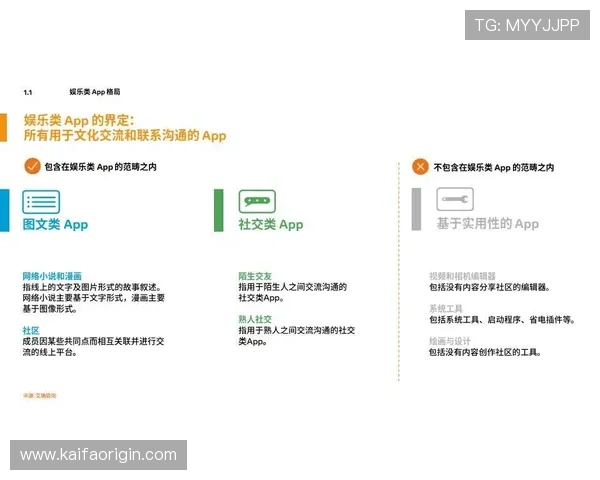Click the orange checkmark circle icon
This screenshot has width=600, height=480.
[32, 167]
